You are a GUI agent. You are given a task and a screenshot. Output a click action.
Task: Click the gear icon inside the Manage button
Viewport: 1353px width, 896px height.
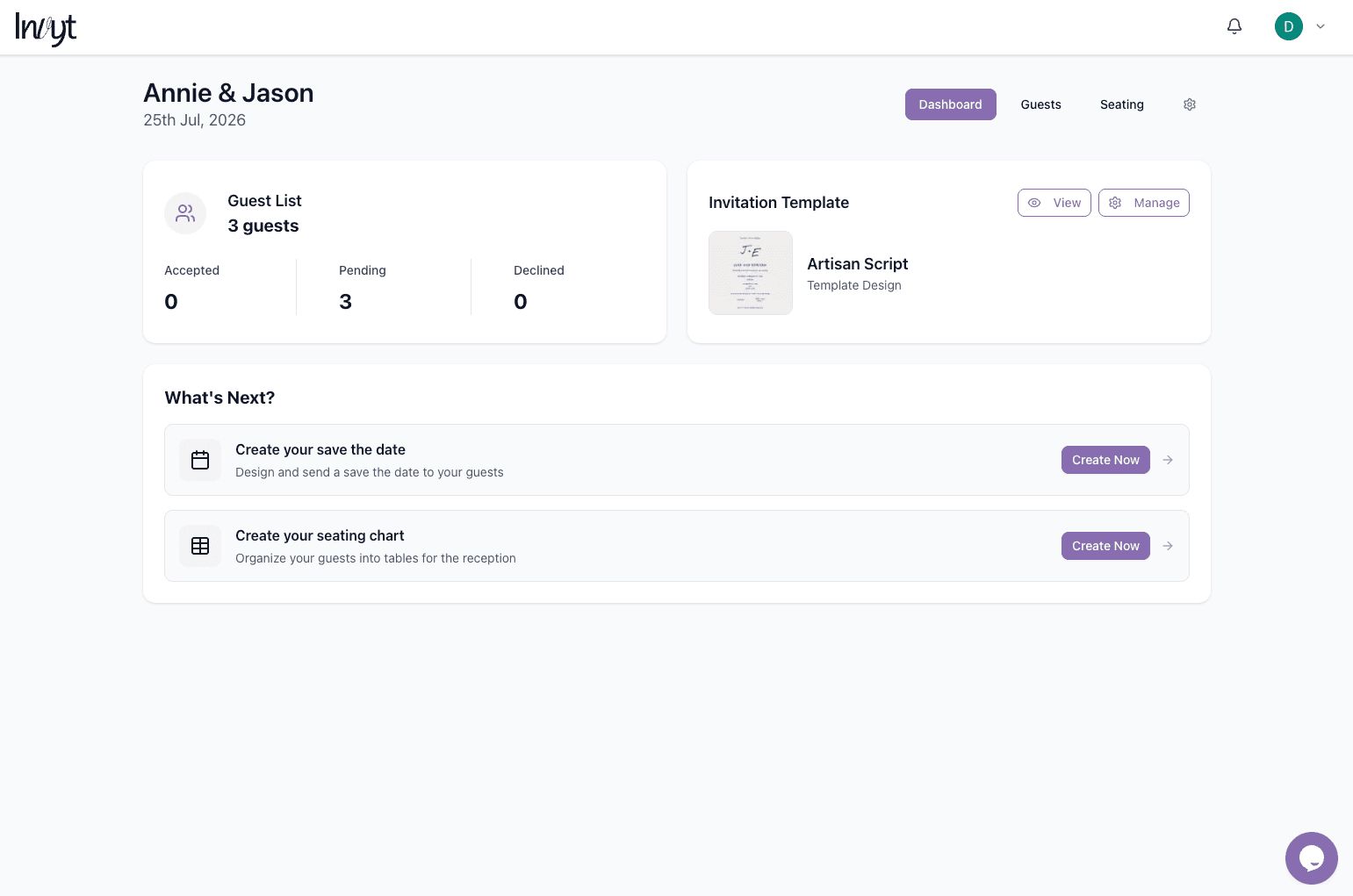[x=1115, y=203]
